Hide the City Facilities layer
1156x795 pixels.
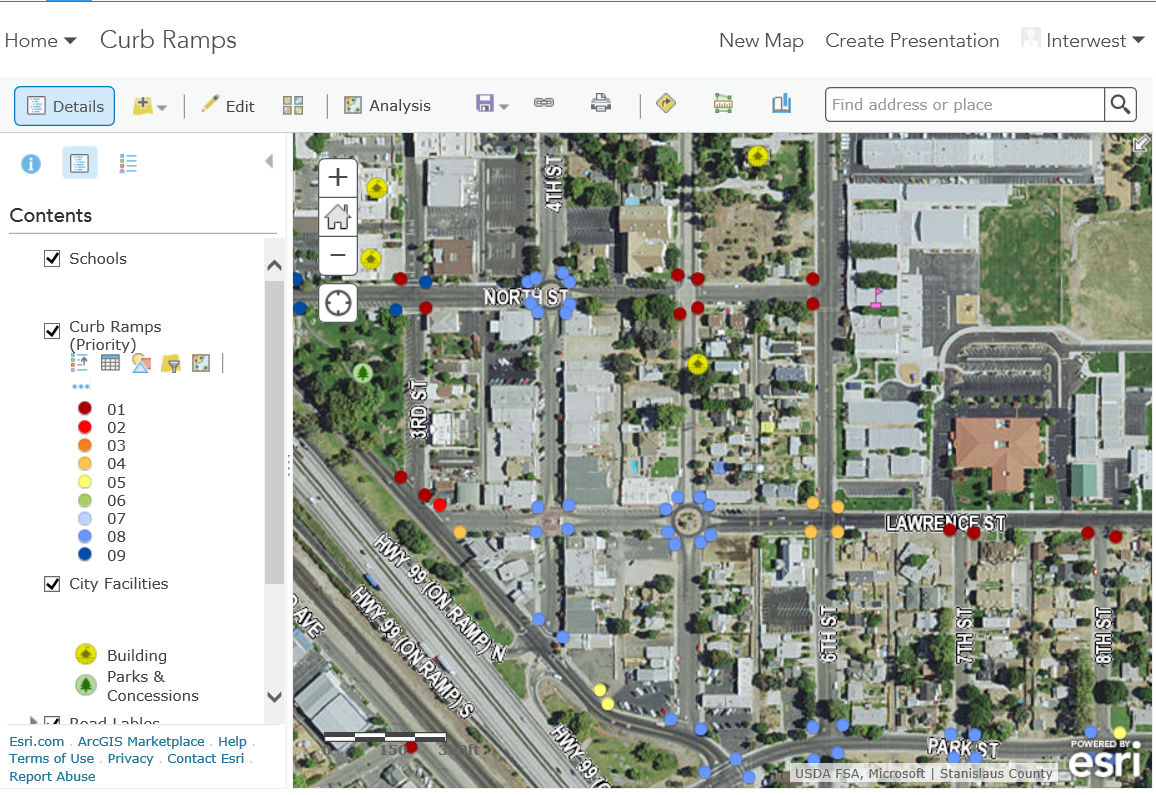[52, 584]
